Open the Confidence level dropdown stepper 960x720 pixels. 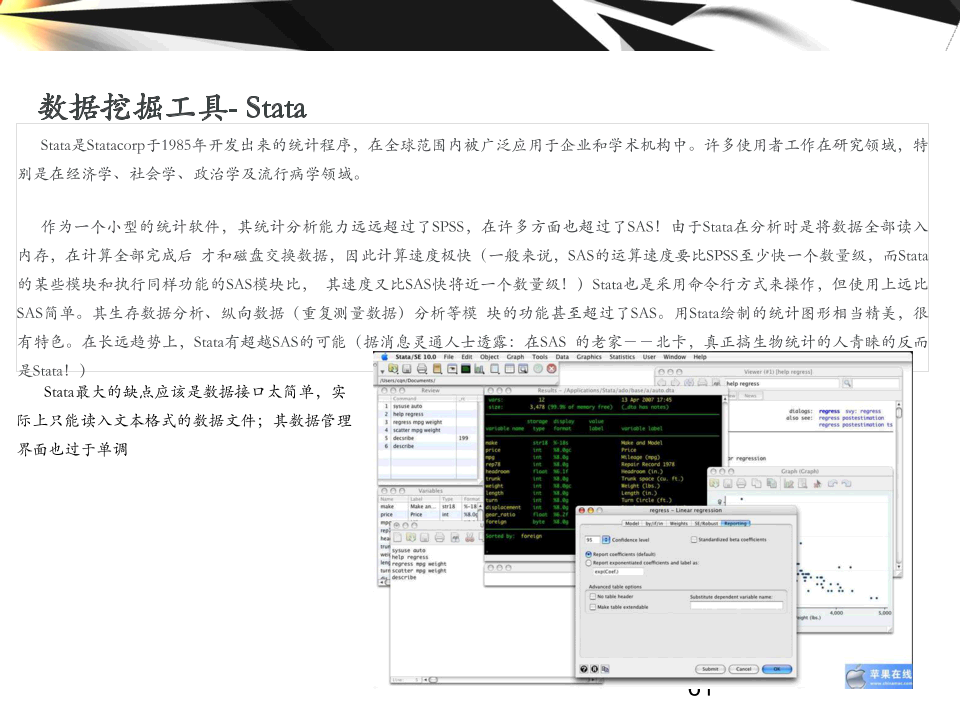click(606, 540)
